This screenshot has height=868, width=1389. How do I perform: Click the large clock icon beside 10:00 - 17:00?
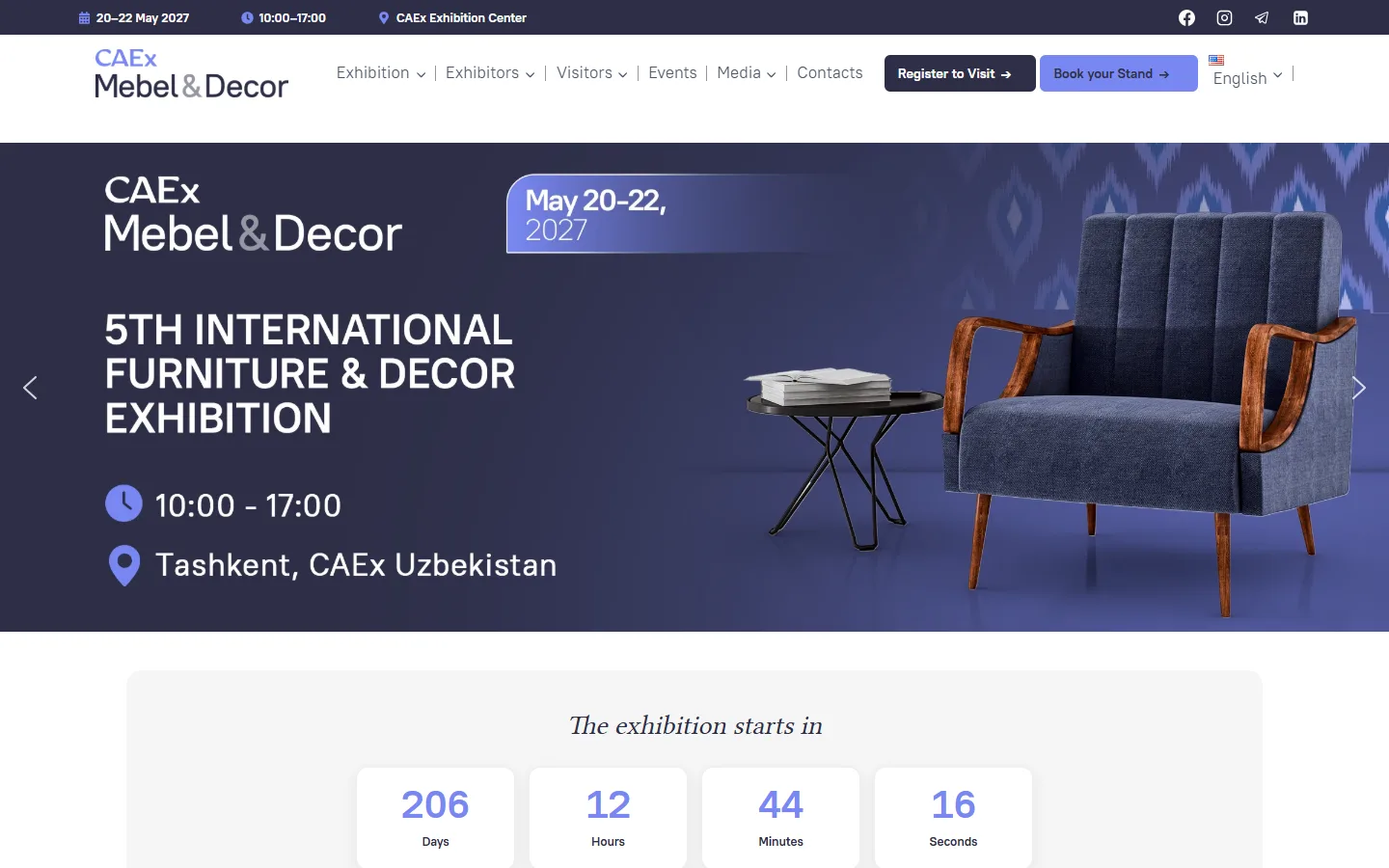123,503
